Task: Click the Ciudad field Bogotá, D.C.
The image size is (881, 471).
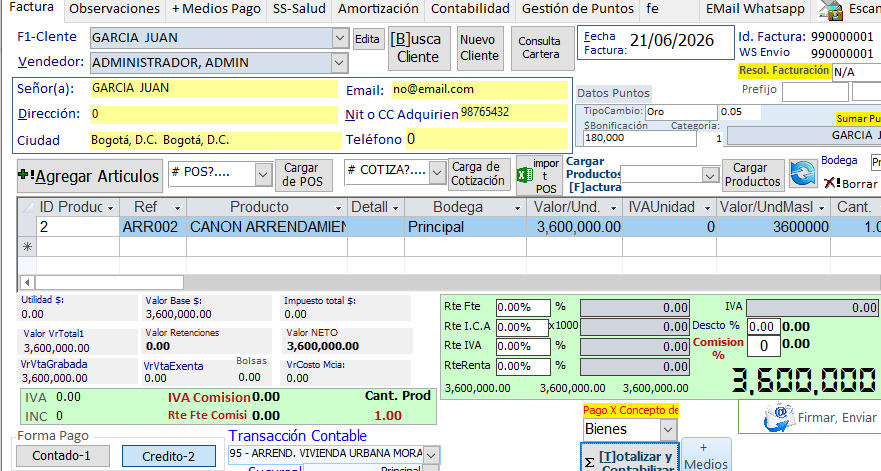Action: point(215,140)
